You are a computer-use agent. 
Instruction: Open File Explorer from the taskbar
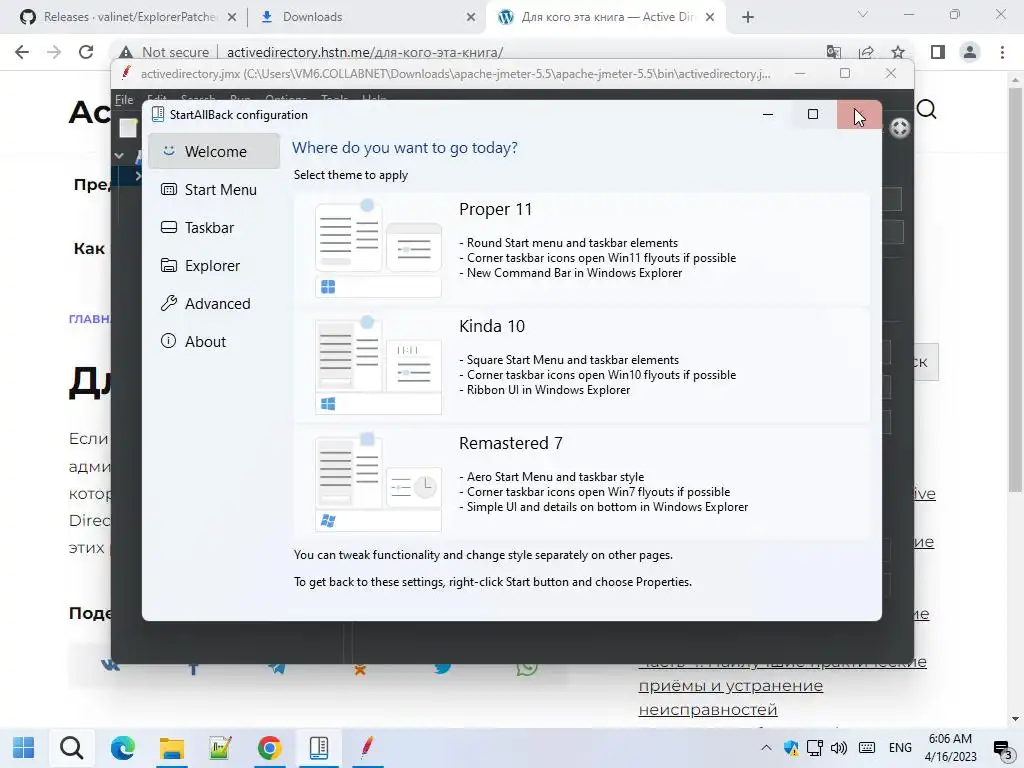click(172, 748)
